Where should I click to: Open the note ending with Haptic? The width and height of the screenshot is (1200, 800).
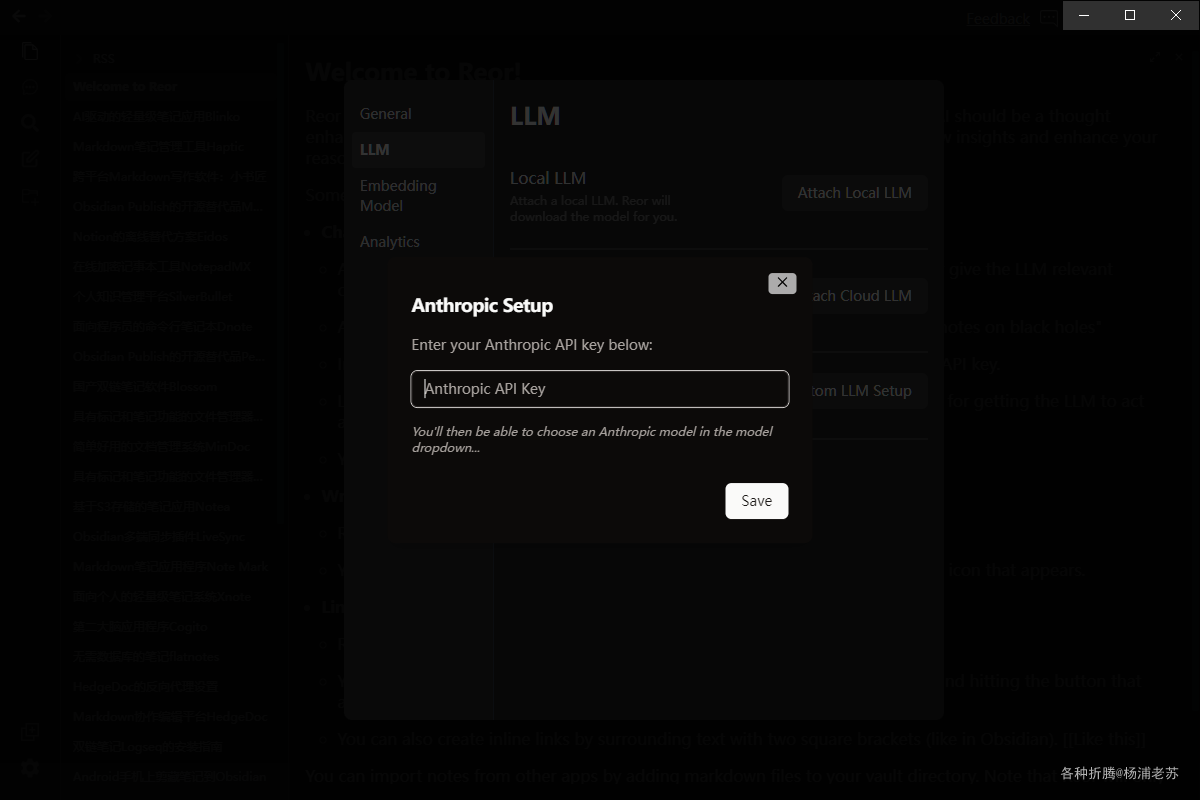click(159, 147)
